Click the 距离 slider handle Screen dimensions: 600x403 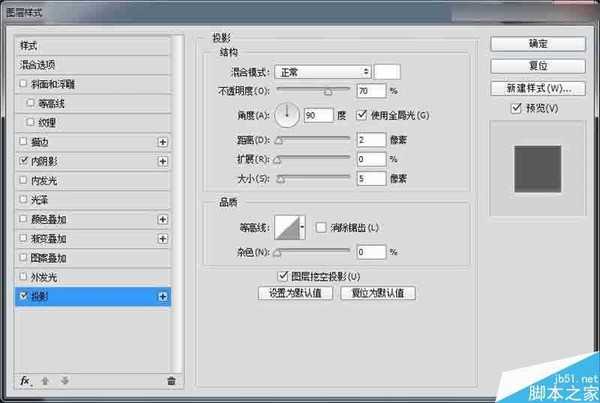(279, 140)
